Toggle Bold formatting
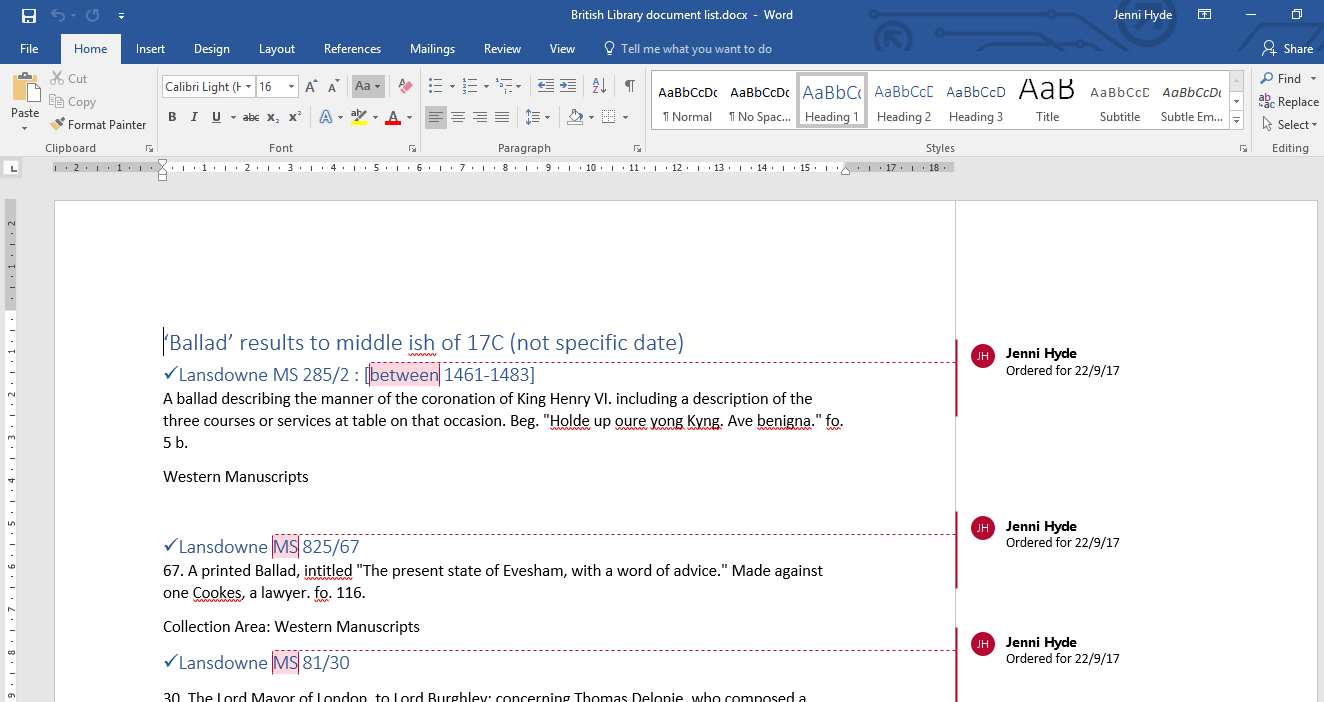The image size is (1324, 702). pos(172,118)
